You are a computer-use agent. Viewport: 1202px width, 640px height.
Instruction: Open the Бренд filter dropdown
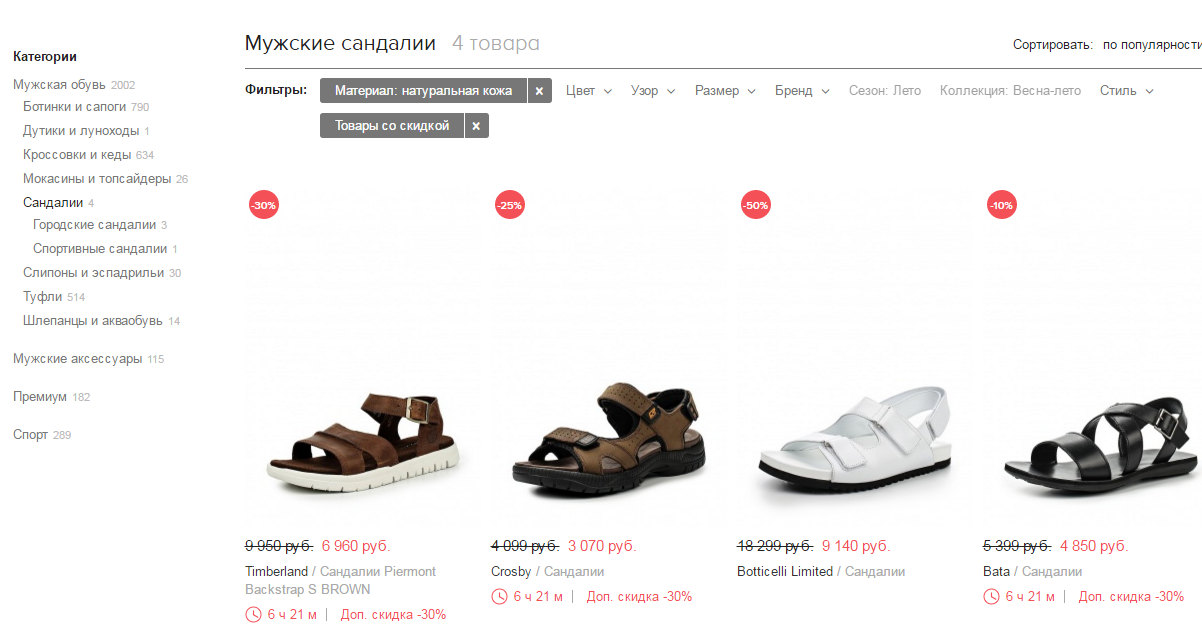(x=802, y=91)
